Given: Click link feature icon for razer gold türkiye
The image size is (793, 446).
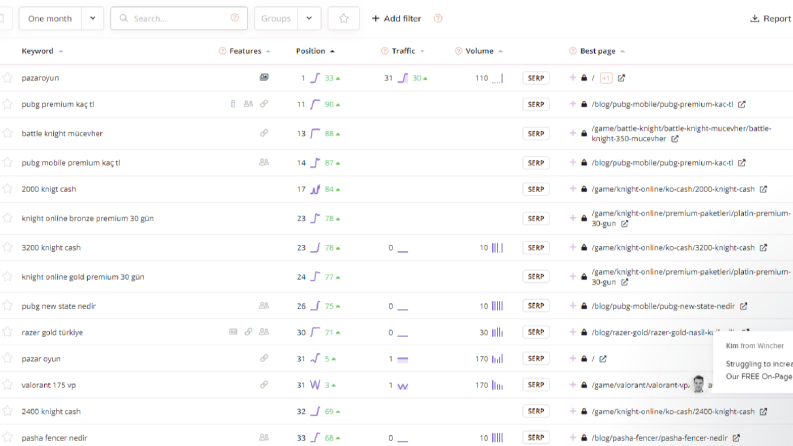Looking at the screenshot, I should [248, 332].
